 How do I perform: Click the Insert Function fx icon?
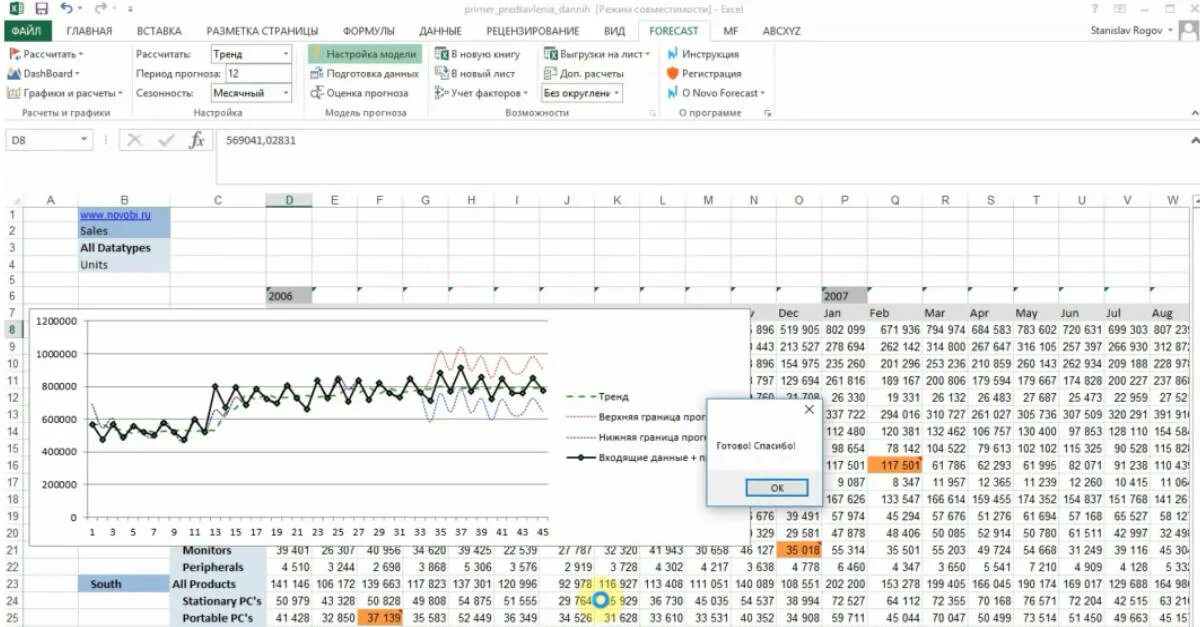point(197,141)
